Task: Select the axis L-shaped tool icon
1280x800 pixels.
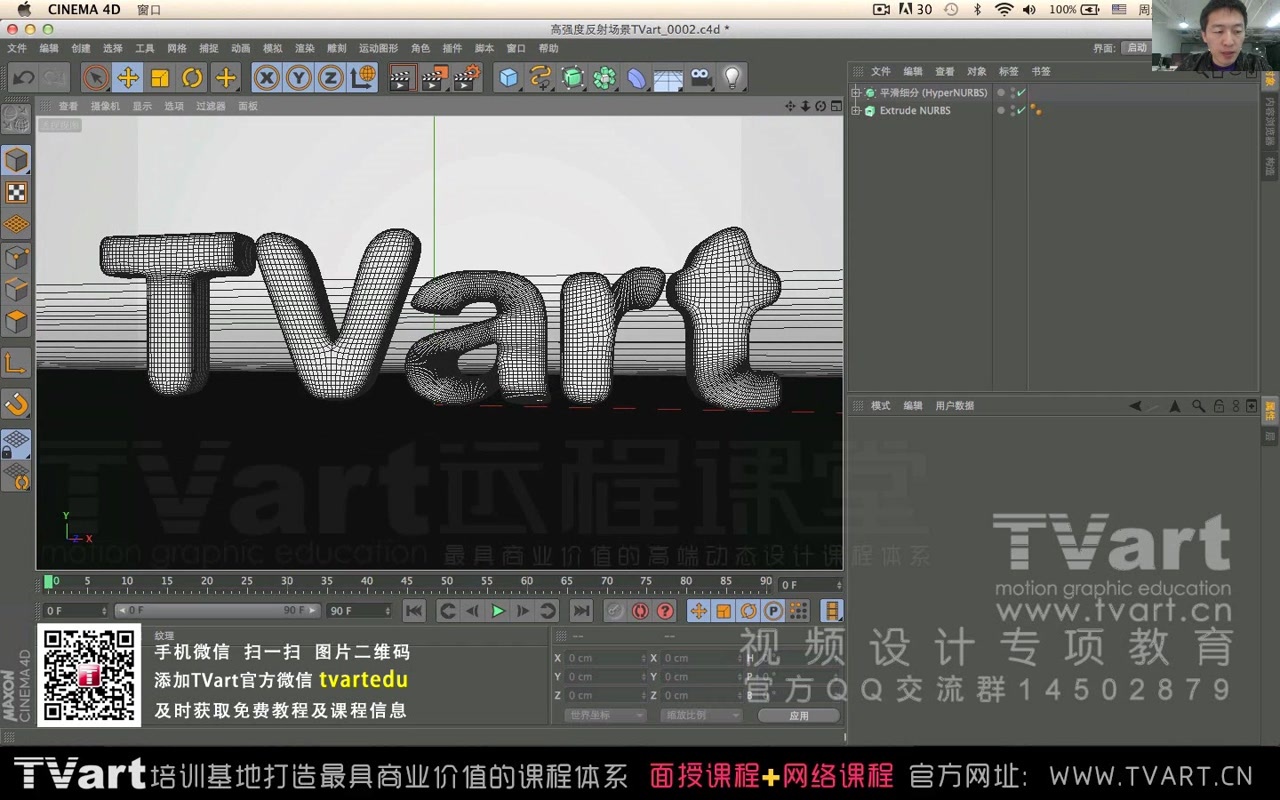Action: point(16,363)
